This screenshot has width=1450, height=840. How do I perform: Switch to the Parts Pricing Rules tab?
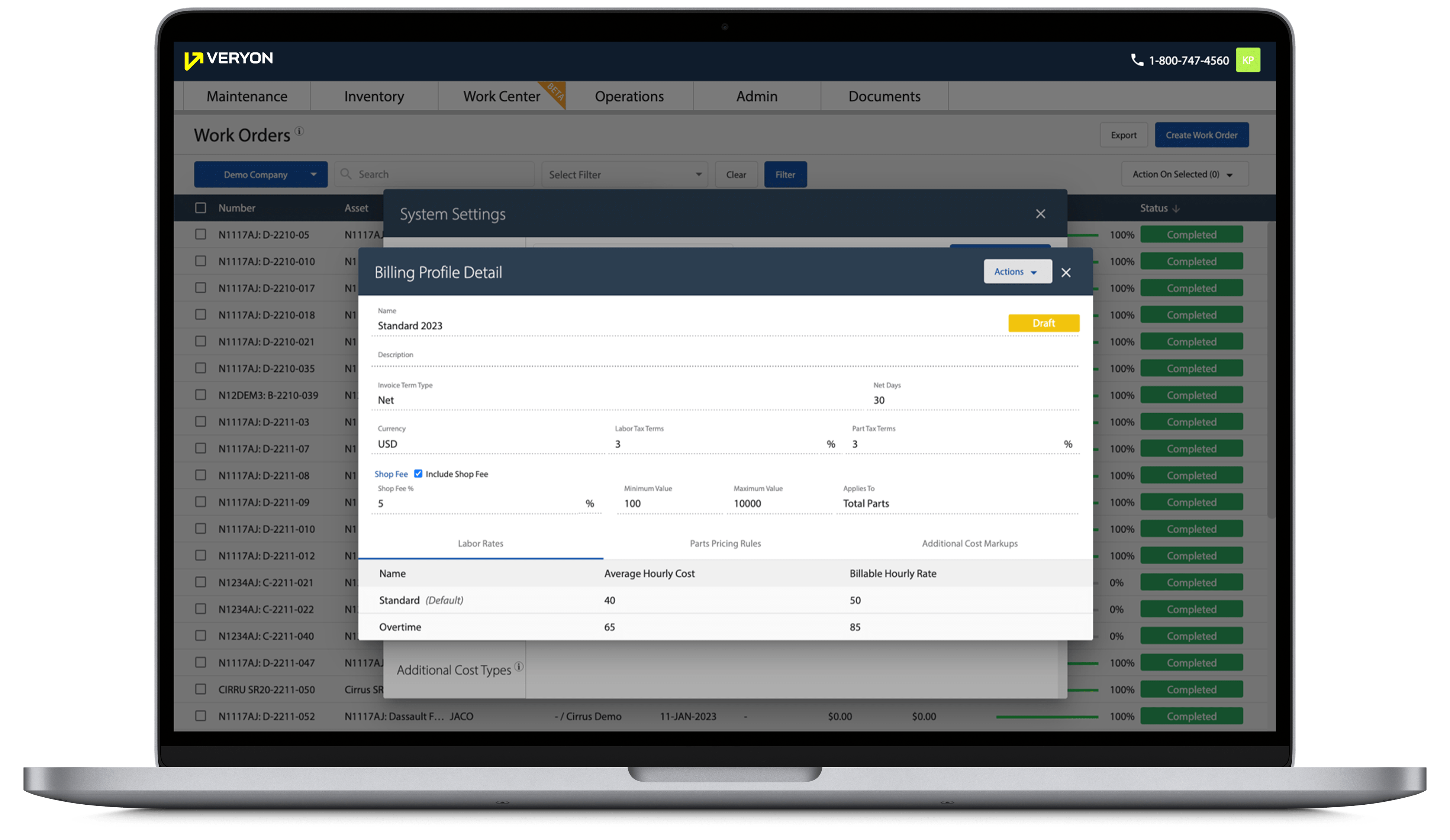[x=723, y=543]
